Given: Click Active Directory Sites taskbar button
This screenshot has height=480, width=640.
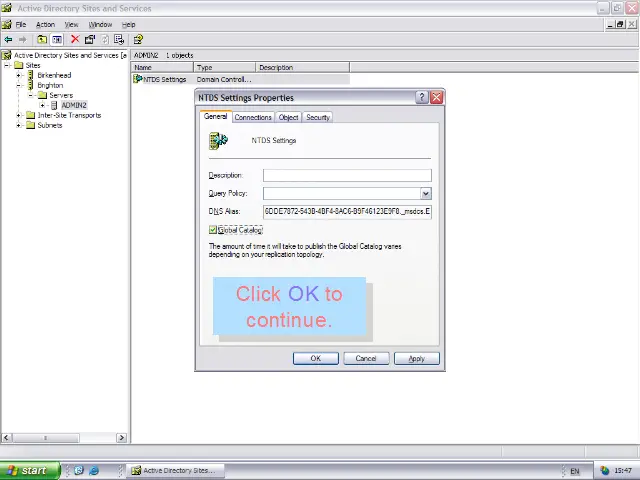Looking at the screenshot, I should tap(176, 471).
